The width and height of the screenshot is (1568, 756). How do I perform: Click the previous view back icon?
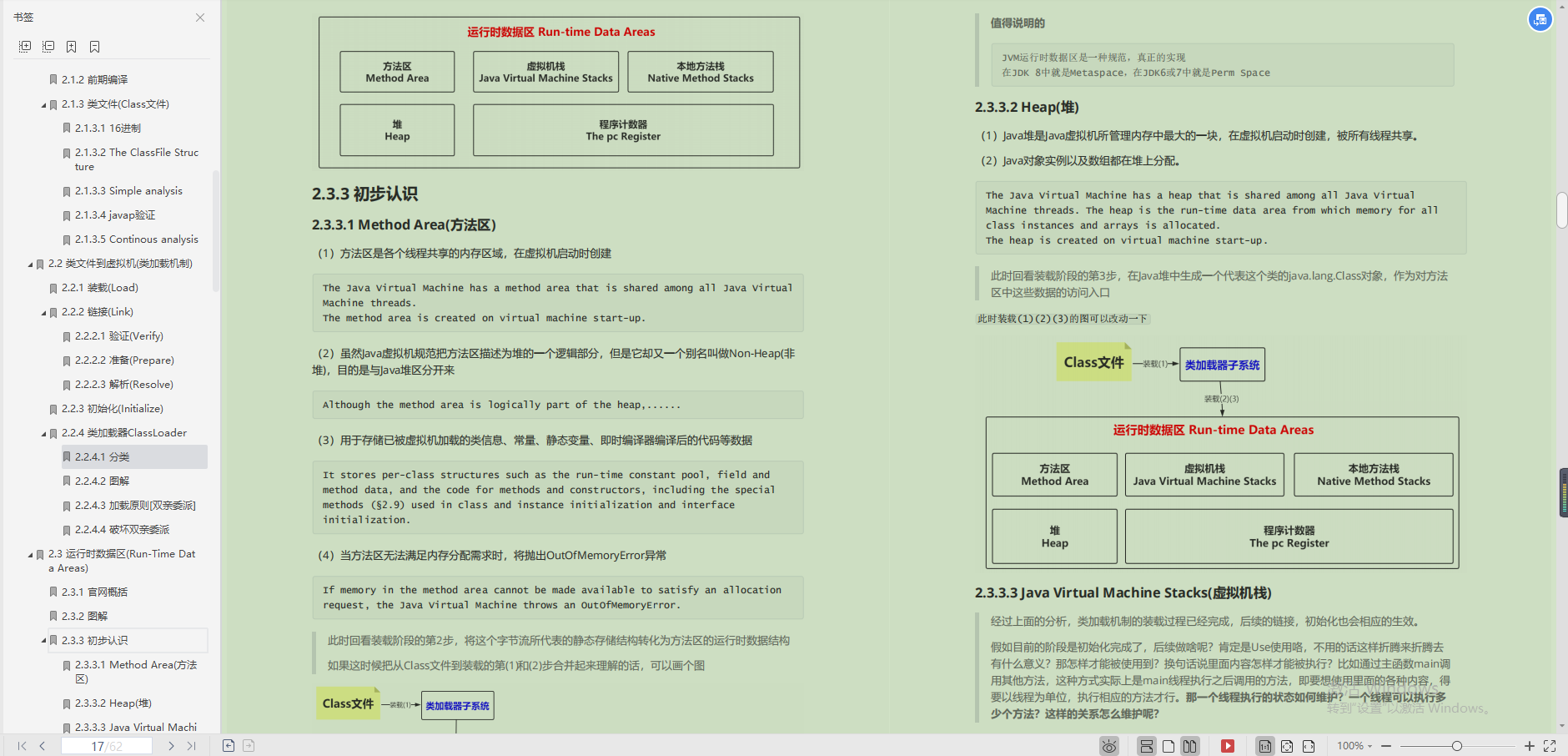(229, 746)
